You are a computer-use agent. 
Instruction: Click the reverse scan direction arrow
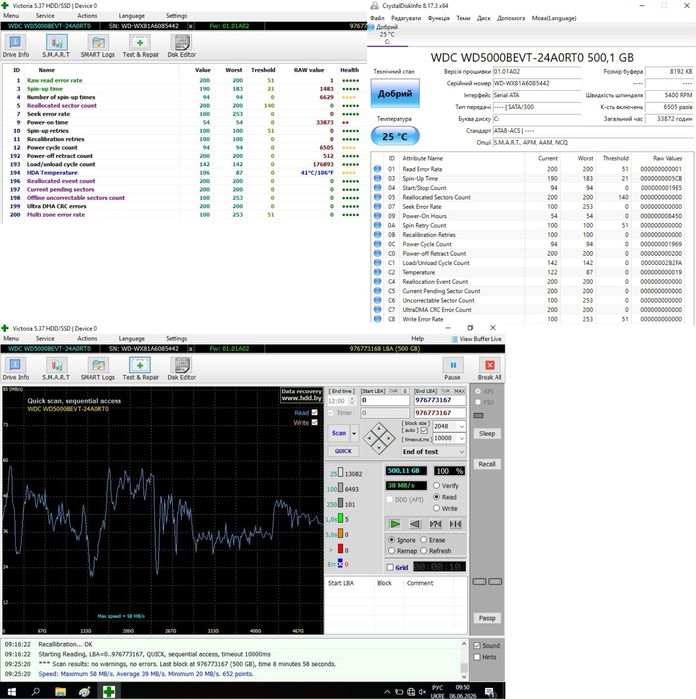point(415,524)
